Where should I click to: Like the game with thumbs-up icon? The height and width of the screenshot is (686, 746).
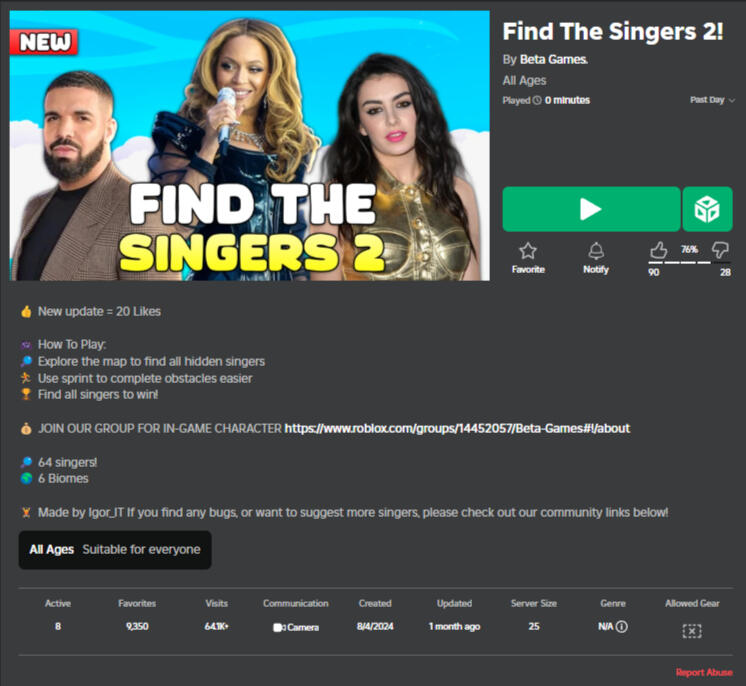coord(658,250)
